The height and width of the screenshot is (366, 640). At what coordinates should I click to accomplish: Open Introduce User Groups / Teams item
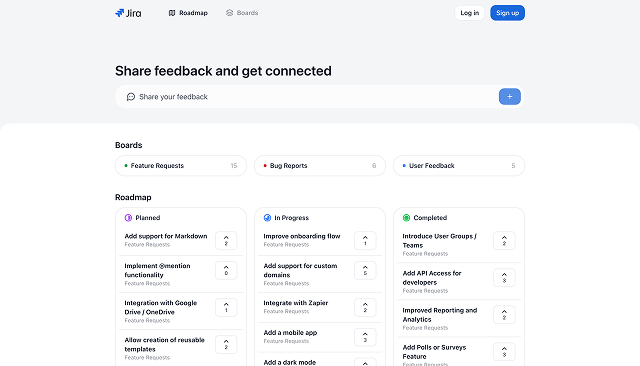440,241
